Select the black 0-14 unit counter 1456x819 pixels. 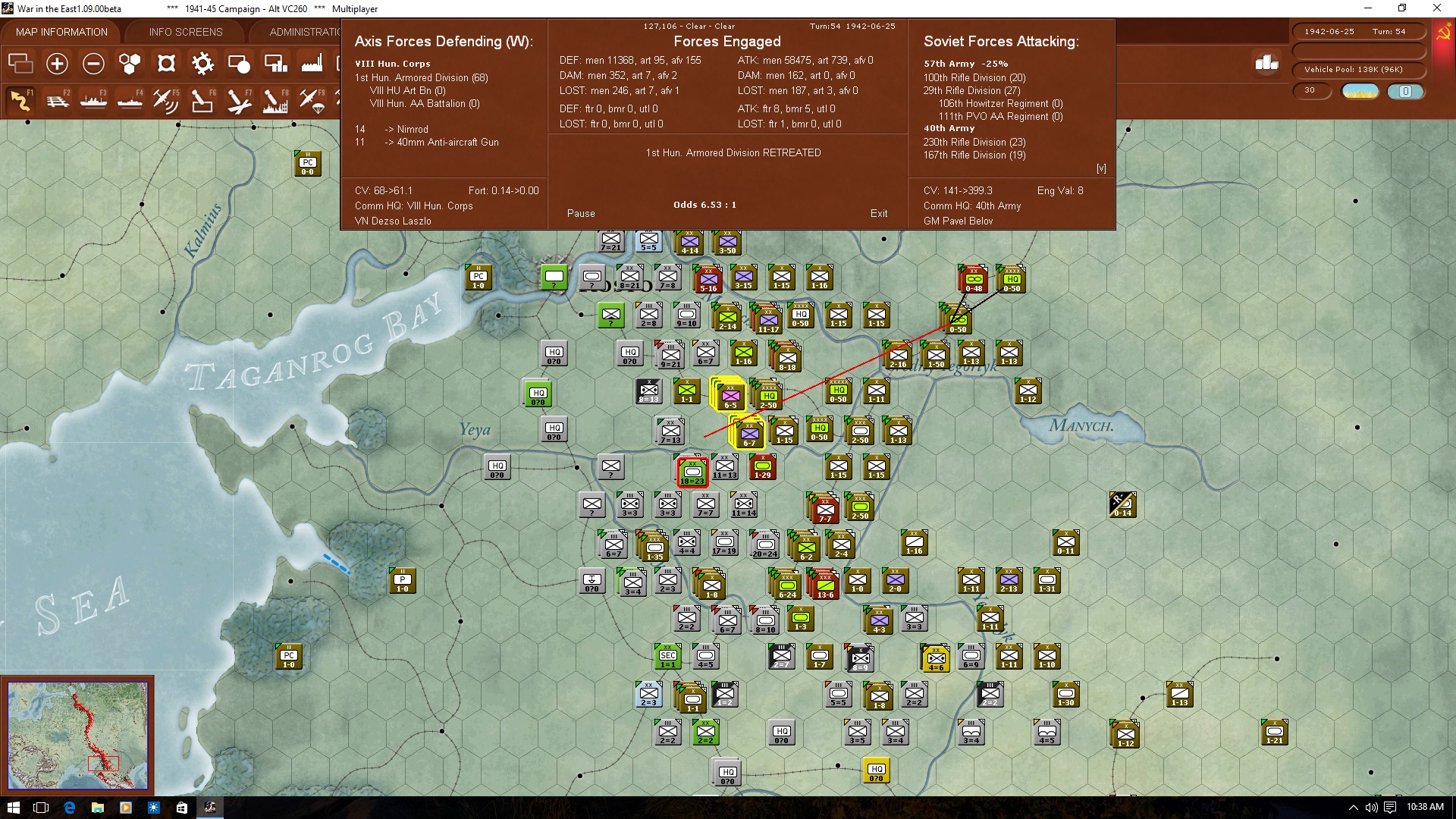1122,504
